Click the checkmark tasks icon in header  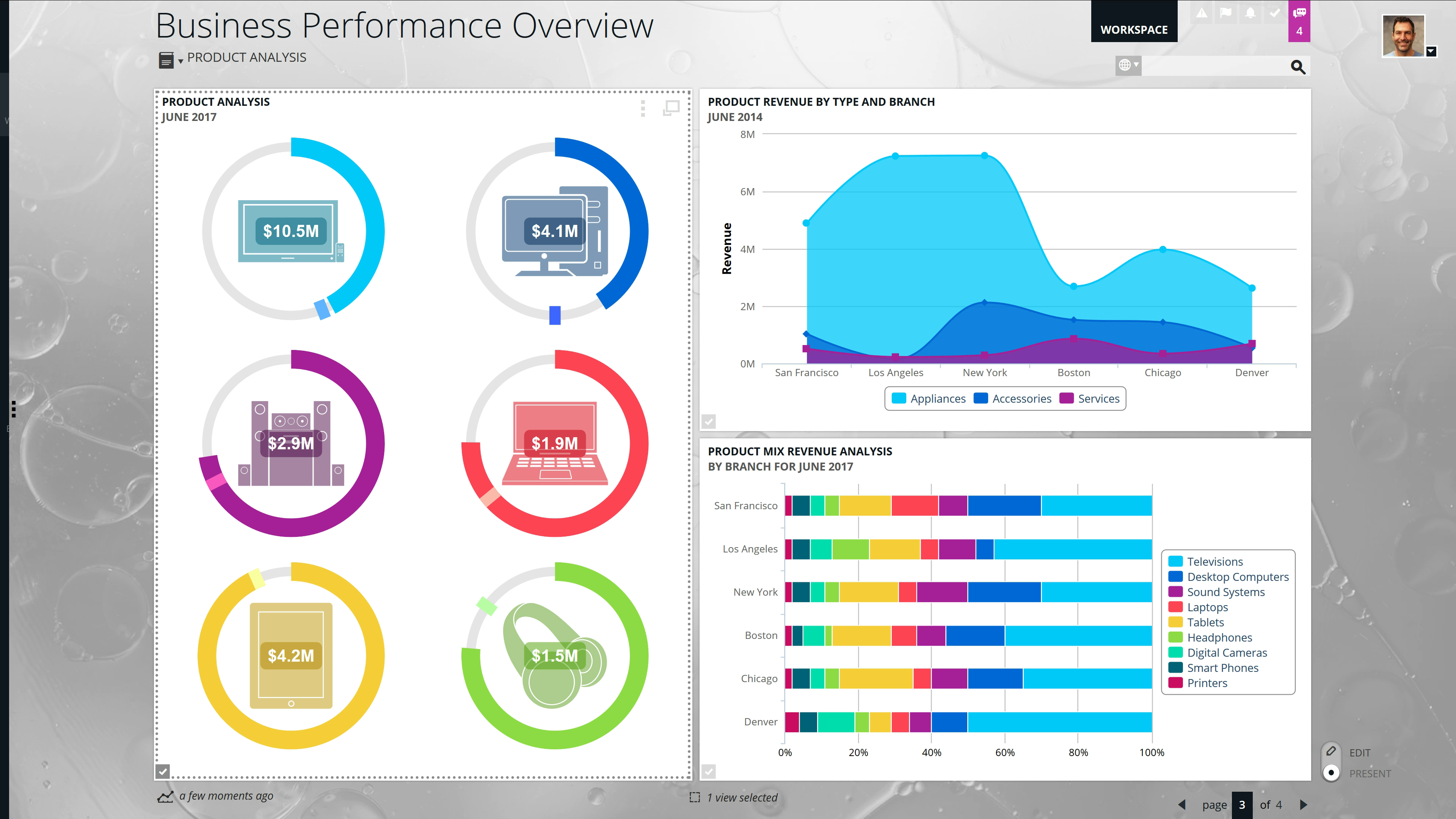[x=1274, y=13]
